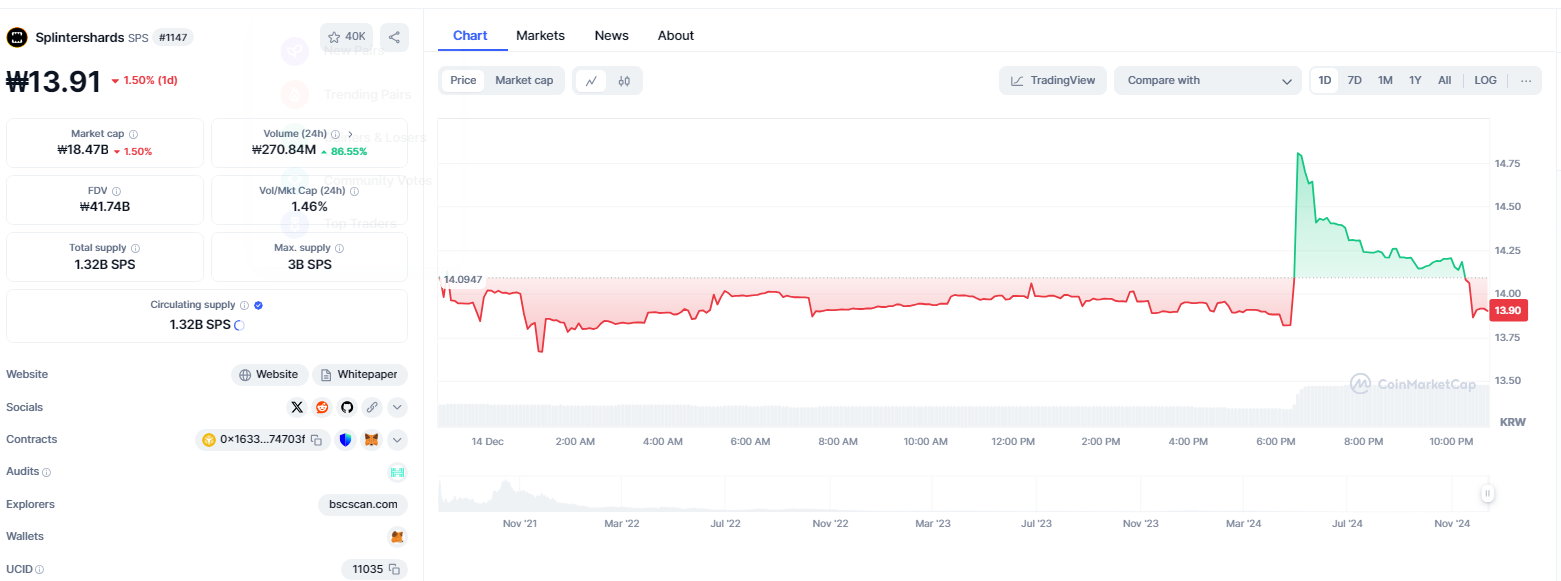
Task: Show info tooltip for Total supply
Action: 135,248
